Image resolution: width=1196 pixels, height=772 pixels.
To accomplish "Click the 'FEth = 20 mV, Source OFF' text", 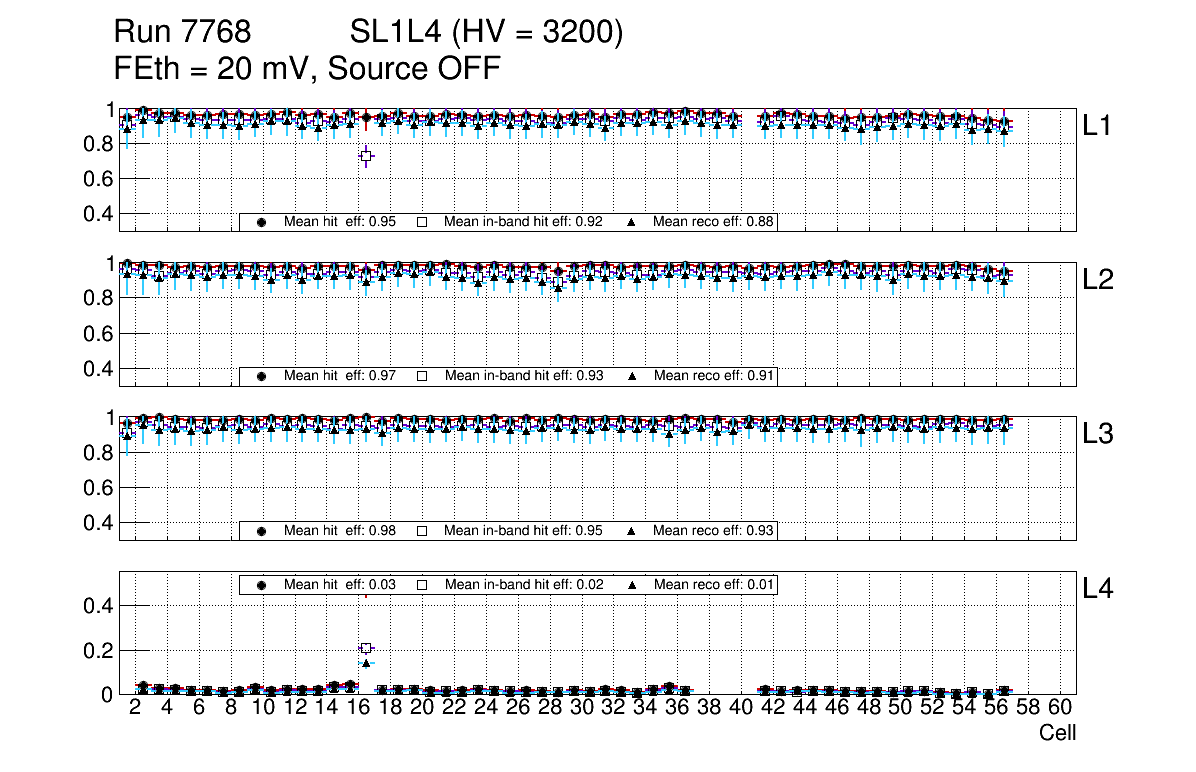I will (307, 69).
